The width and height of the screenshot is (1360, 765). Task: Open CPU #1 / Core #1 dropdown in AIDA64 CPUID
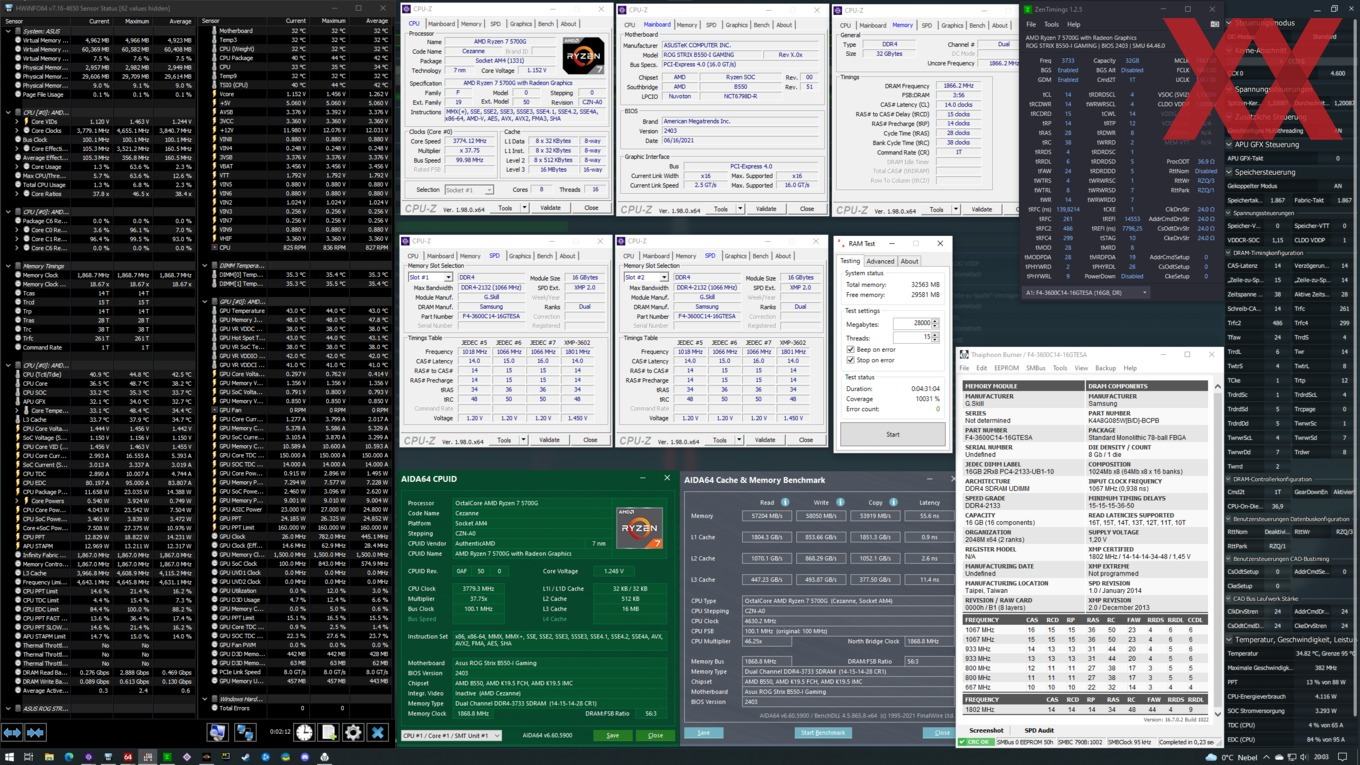(x=451, y=735)
